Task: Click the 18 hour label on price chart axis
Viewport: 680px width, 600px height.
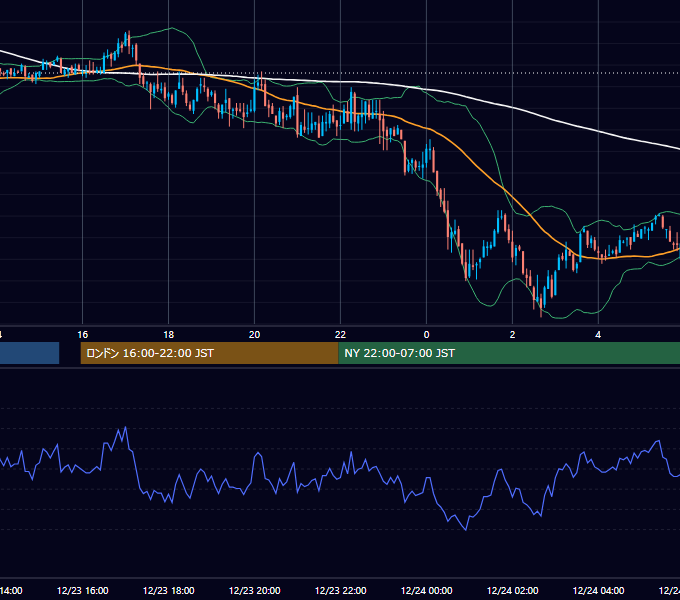Action: pyautogui.click(x=169, y=335)
